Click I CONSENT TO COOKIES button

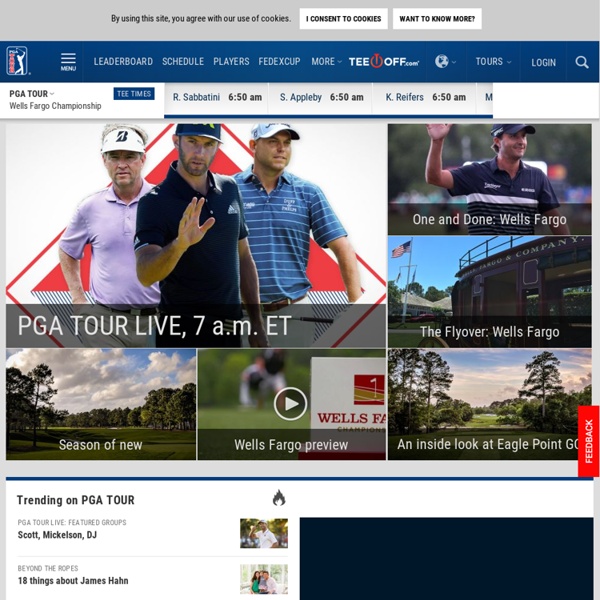click(343, 19)
